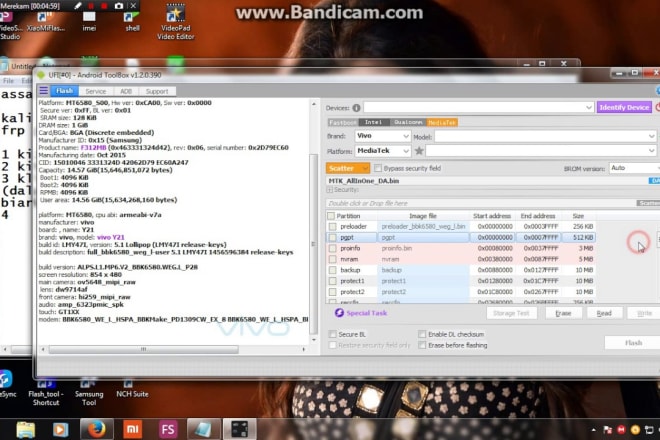Image resolution: width=660 pixels, height=440 pixels.
Task: Open the hamburger menu in Android ToolBox
Action: tap(44, 91)
